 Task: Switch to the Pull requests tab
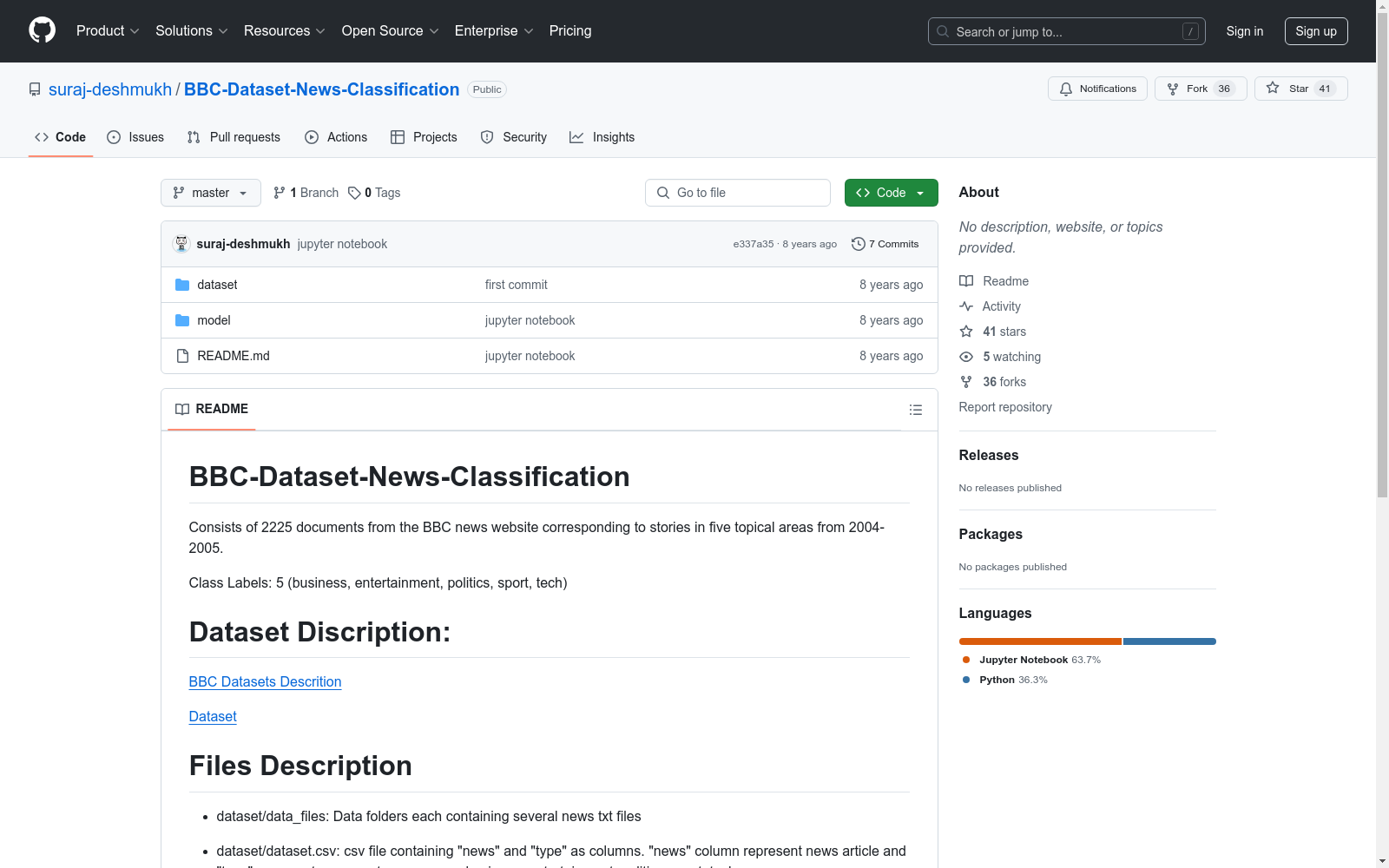point(234,137)
